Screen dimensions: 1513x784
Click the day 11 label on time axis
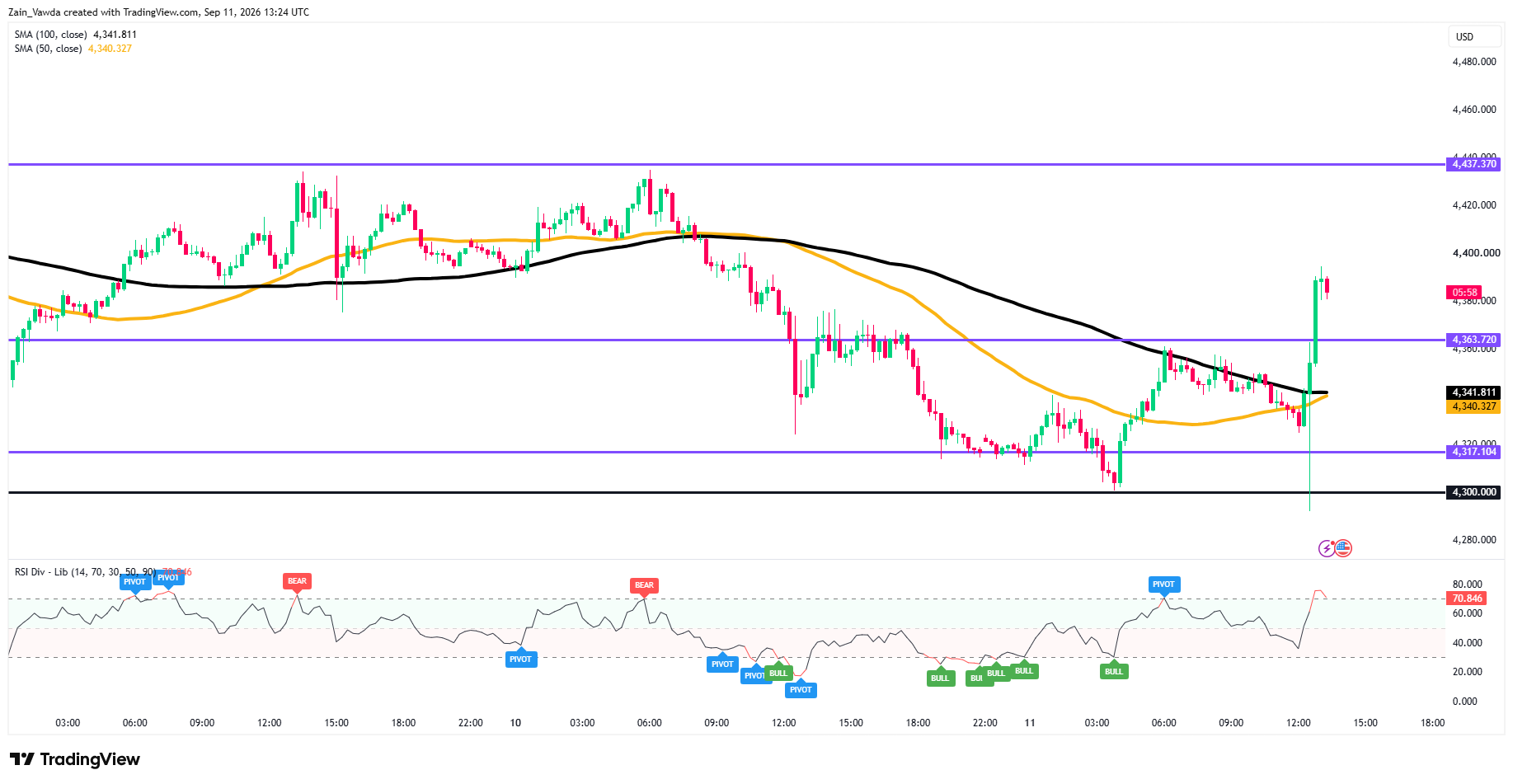click(x=1030, y=723)
